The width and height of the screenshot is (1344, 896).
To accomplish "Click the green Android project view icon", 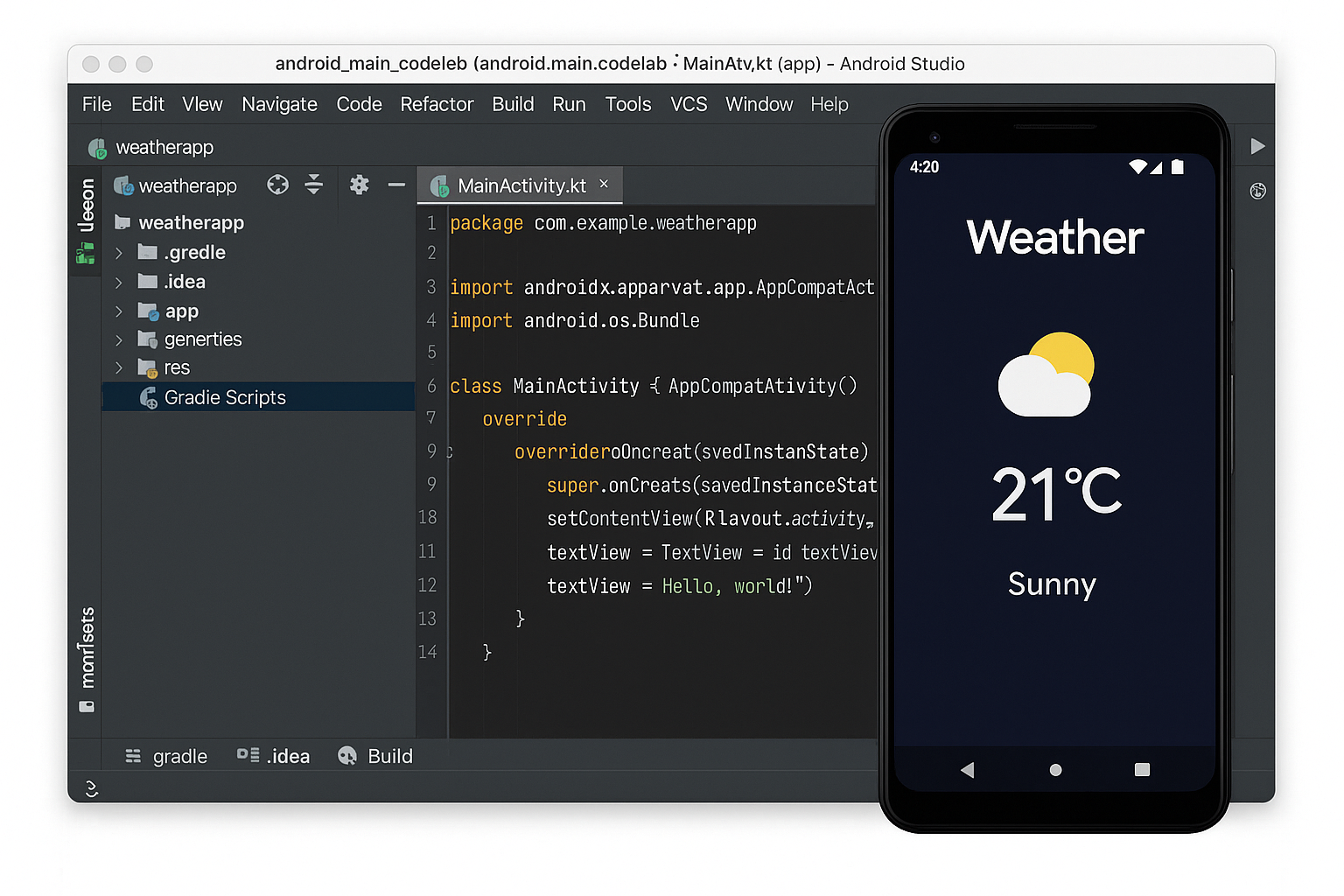I will [85, 253].
